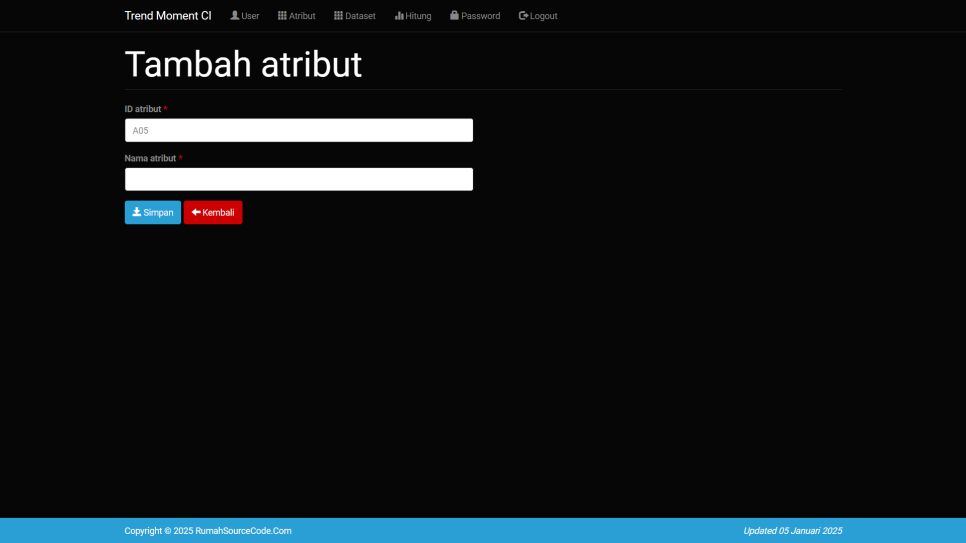
Task: Open the Password menu item
Action: (x=475, y=15)
